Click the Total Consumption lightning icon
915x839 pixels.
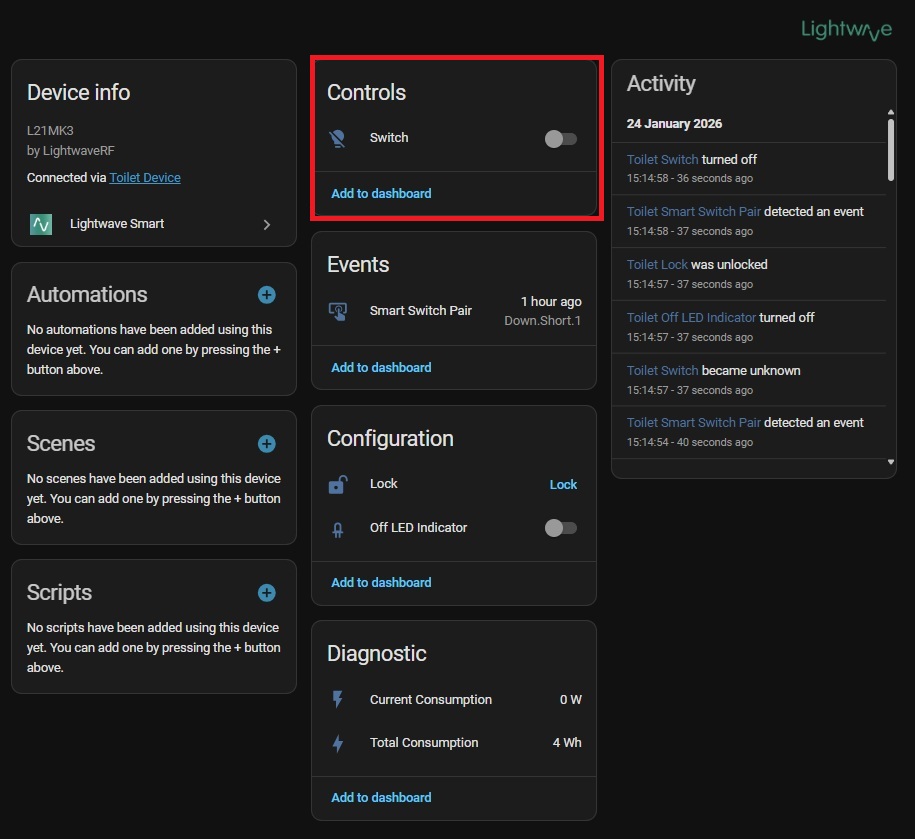pos(338,743)
